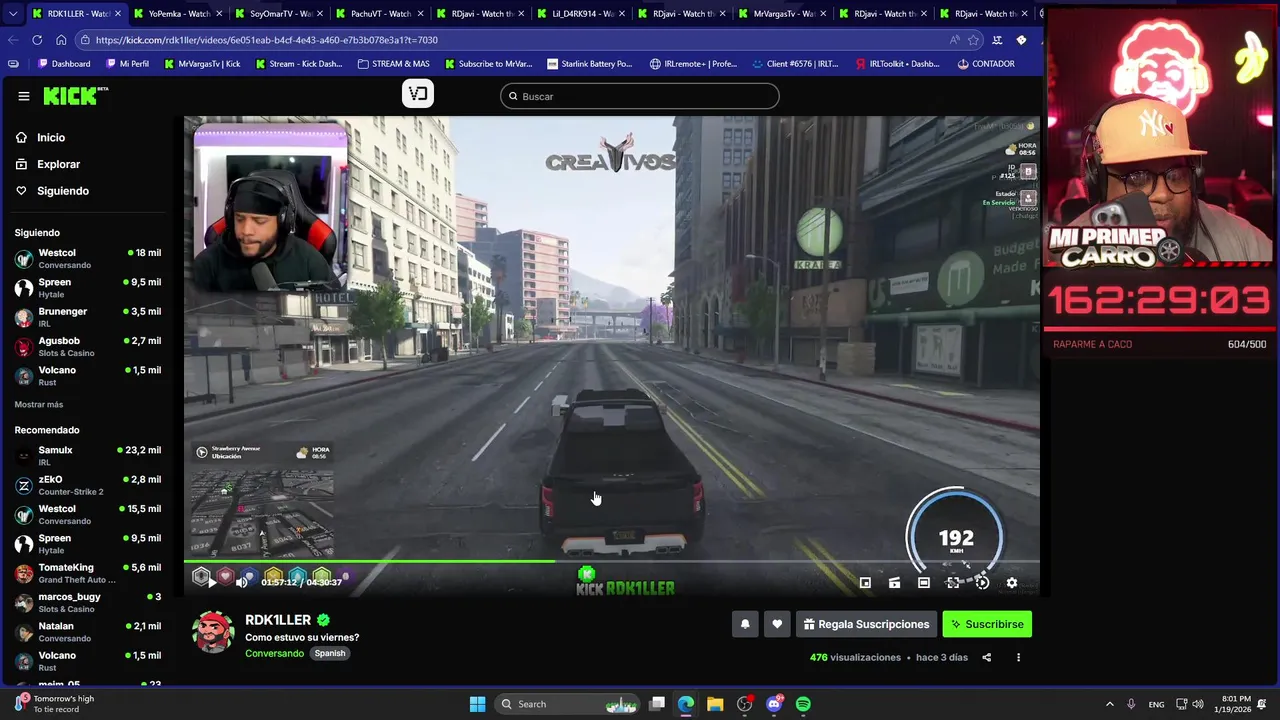Toggle fullscreen on the video player
Image resolution: width=1280 pixels, height=720 pixels.
(x=953, y=583)
